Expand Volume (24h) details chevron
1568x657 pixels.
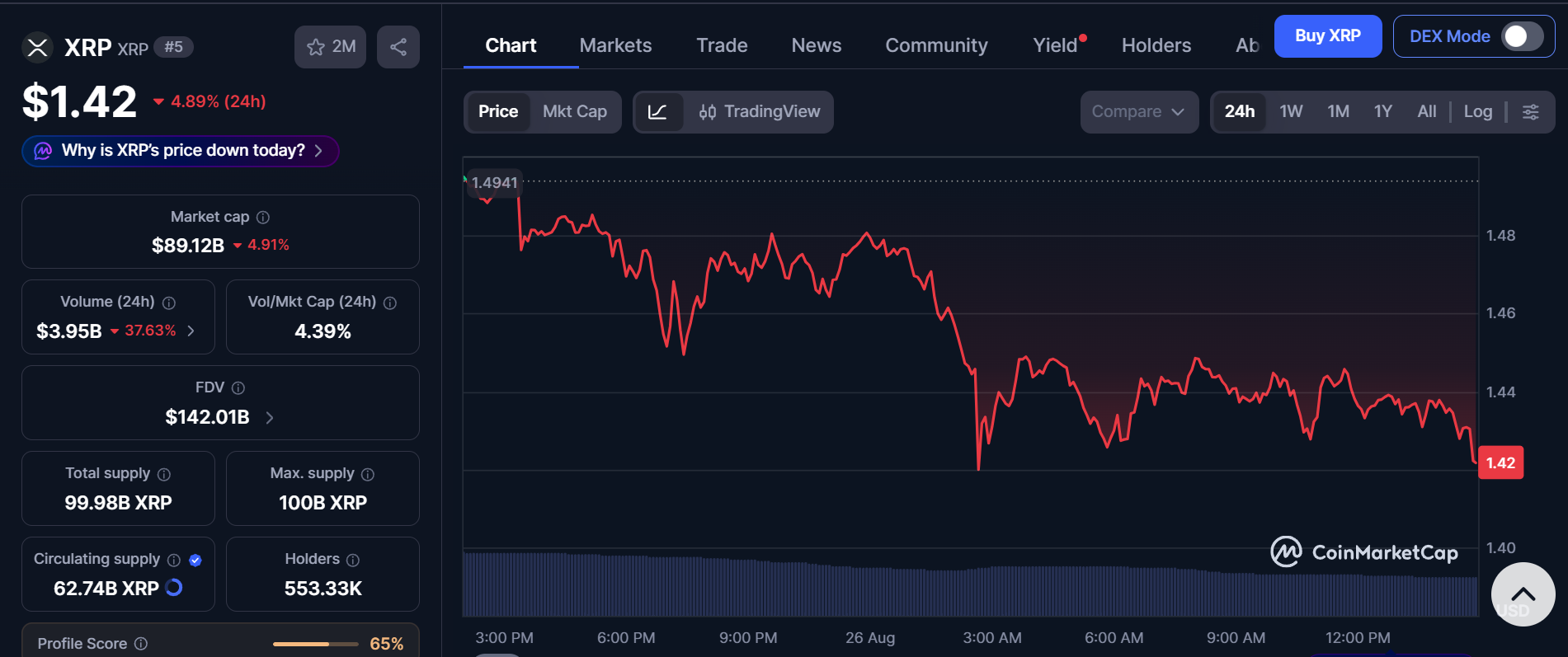(x=191, y=331)
